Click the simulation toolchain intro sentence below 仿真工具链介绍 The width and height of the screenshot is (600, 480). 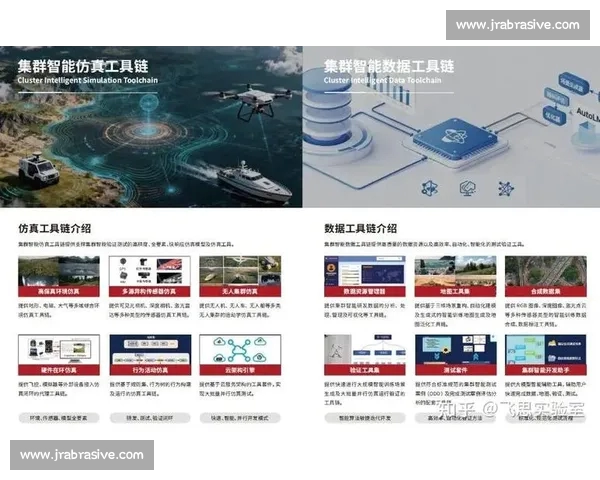(126, 244)
